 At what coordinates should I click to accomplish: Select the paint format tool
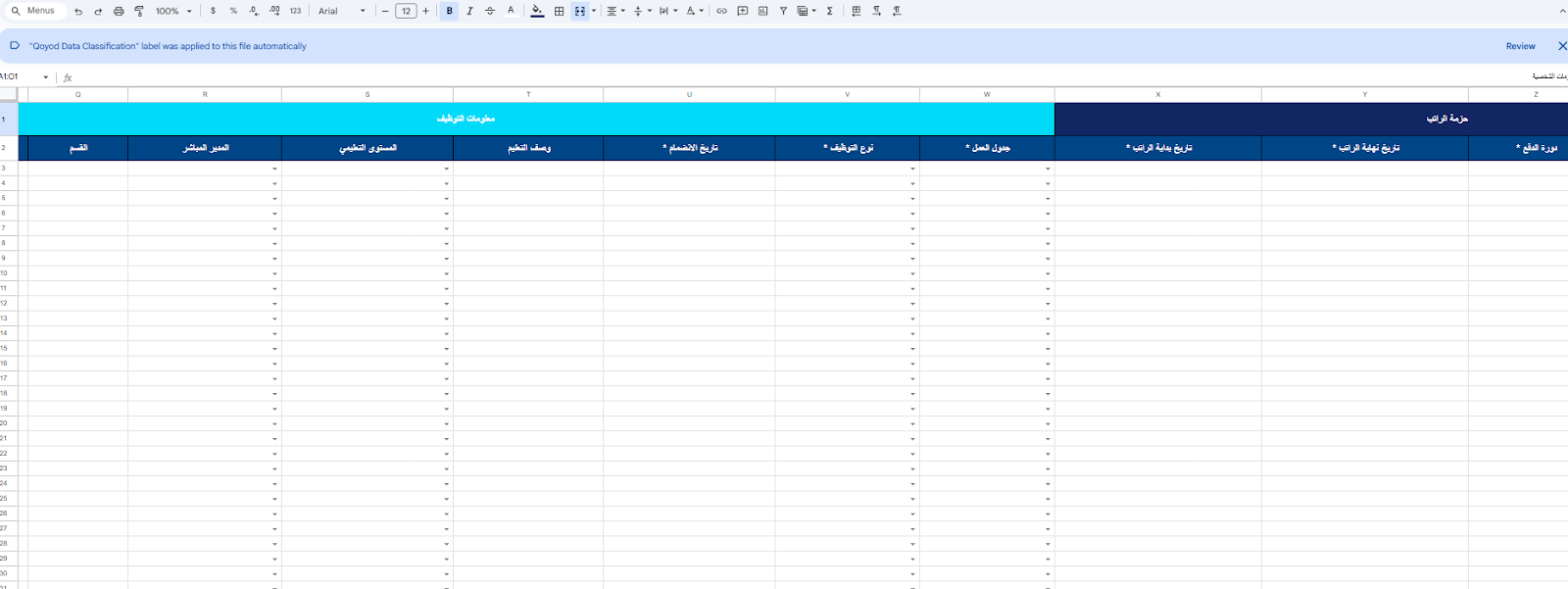139,12
